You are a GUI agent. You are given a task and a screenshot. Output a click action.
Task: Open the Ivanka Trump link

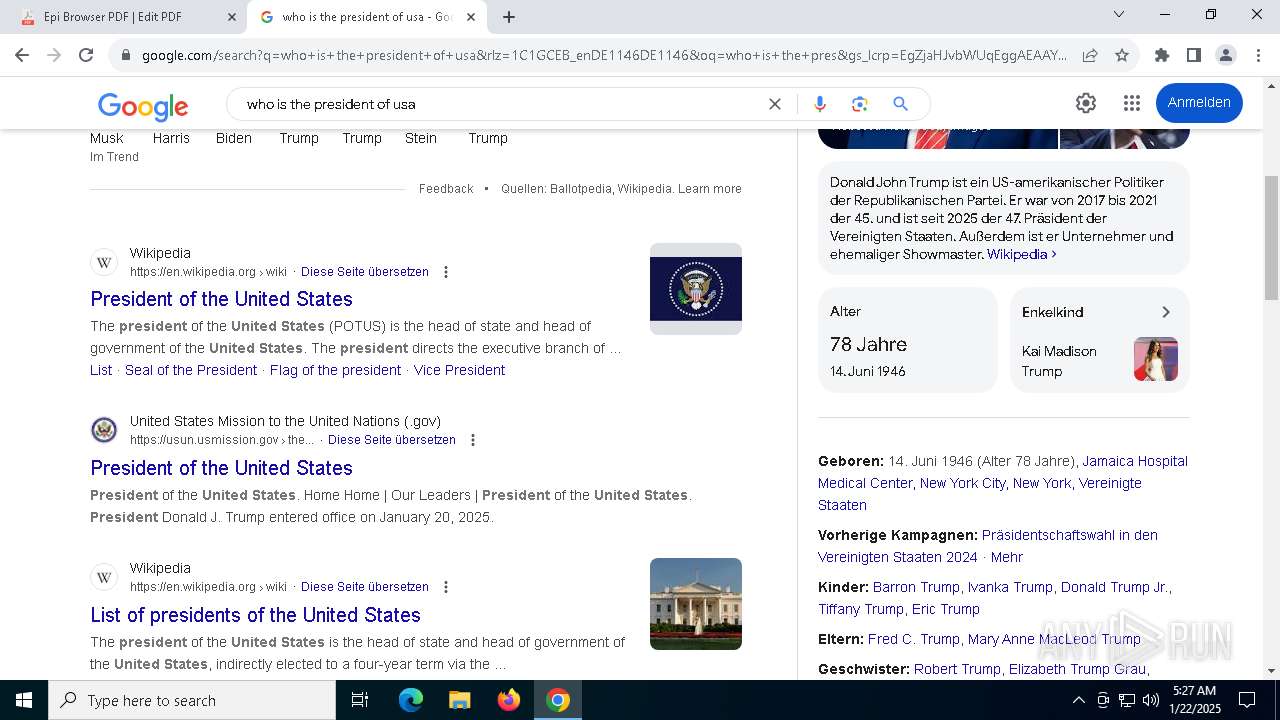[1010, 587]
